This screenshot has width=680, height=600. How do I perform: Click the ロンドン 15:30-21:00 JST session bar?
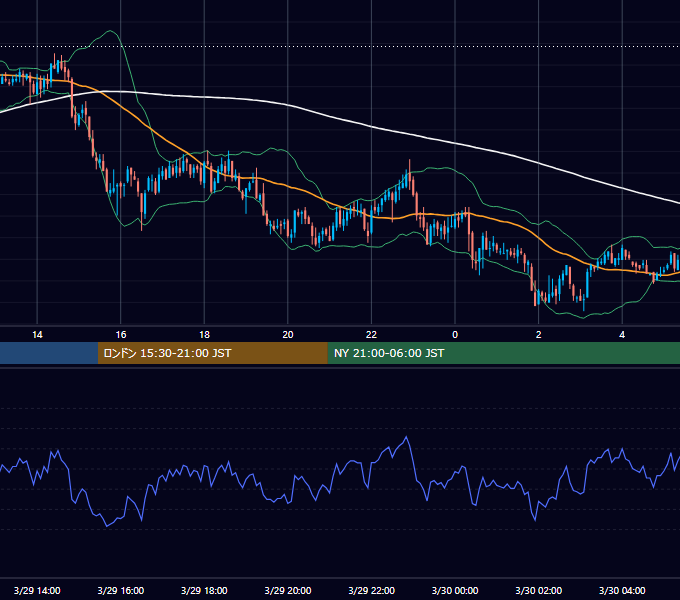(x=212, y=353)
